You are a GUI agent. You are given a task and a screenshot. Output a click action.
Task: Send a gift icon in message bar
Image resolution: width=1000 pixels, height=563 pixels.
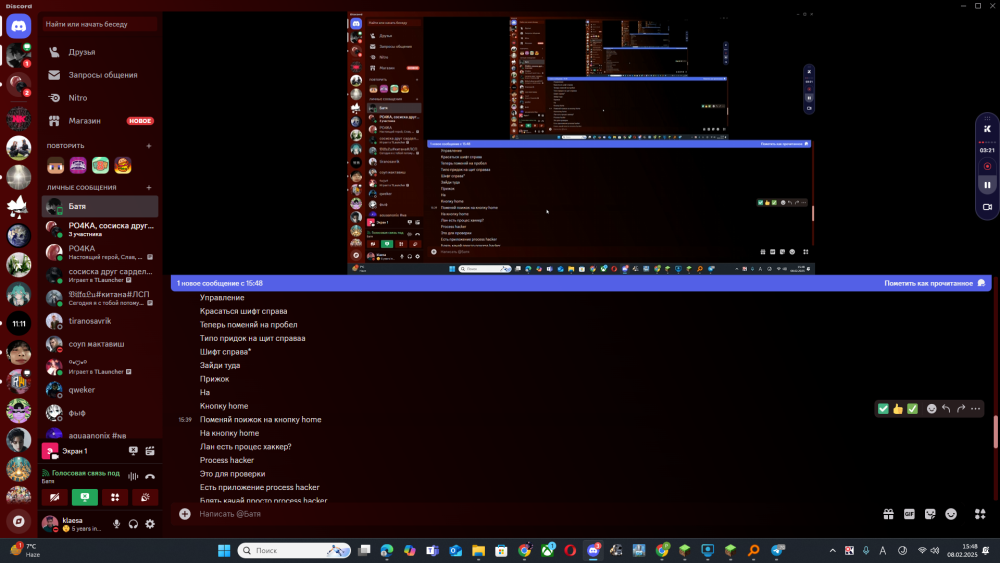[x=888, y=514]
